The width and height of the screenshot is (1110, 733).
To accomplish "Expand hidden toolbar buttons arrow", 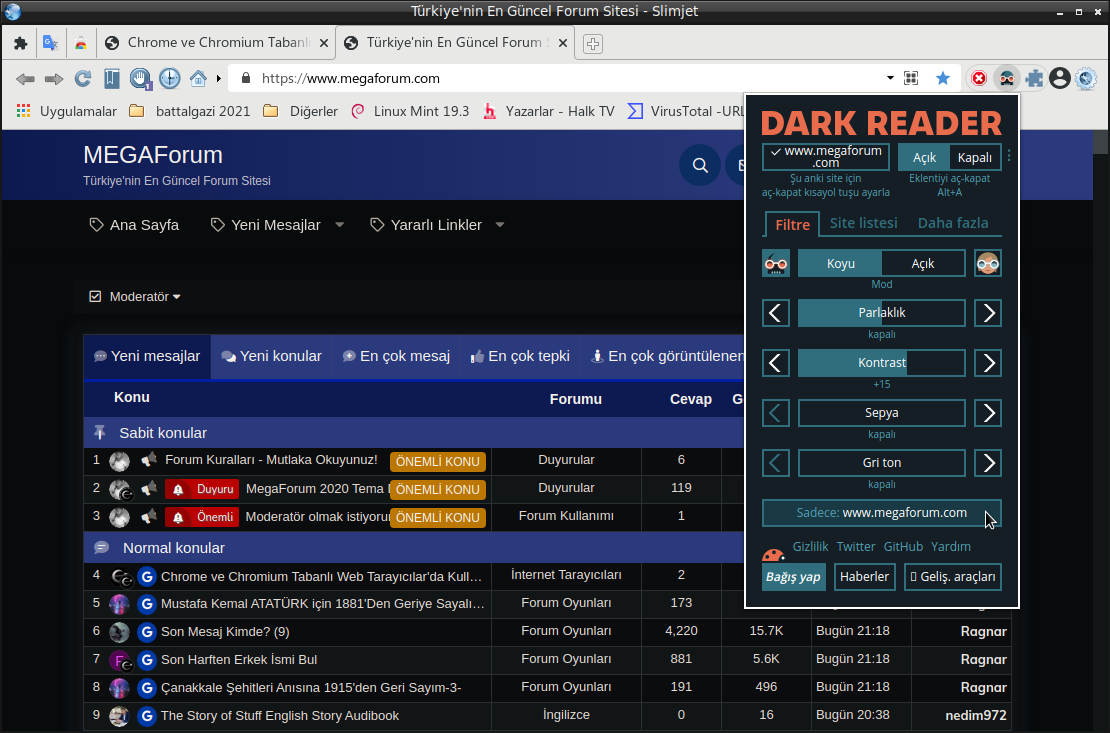I will coord(219,79).
